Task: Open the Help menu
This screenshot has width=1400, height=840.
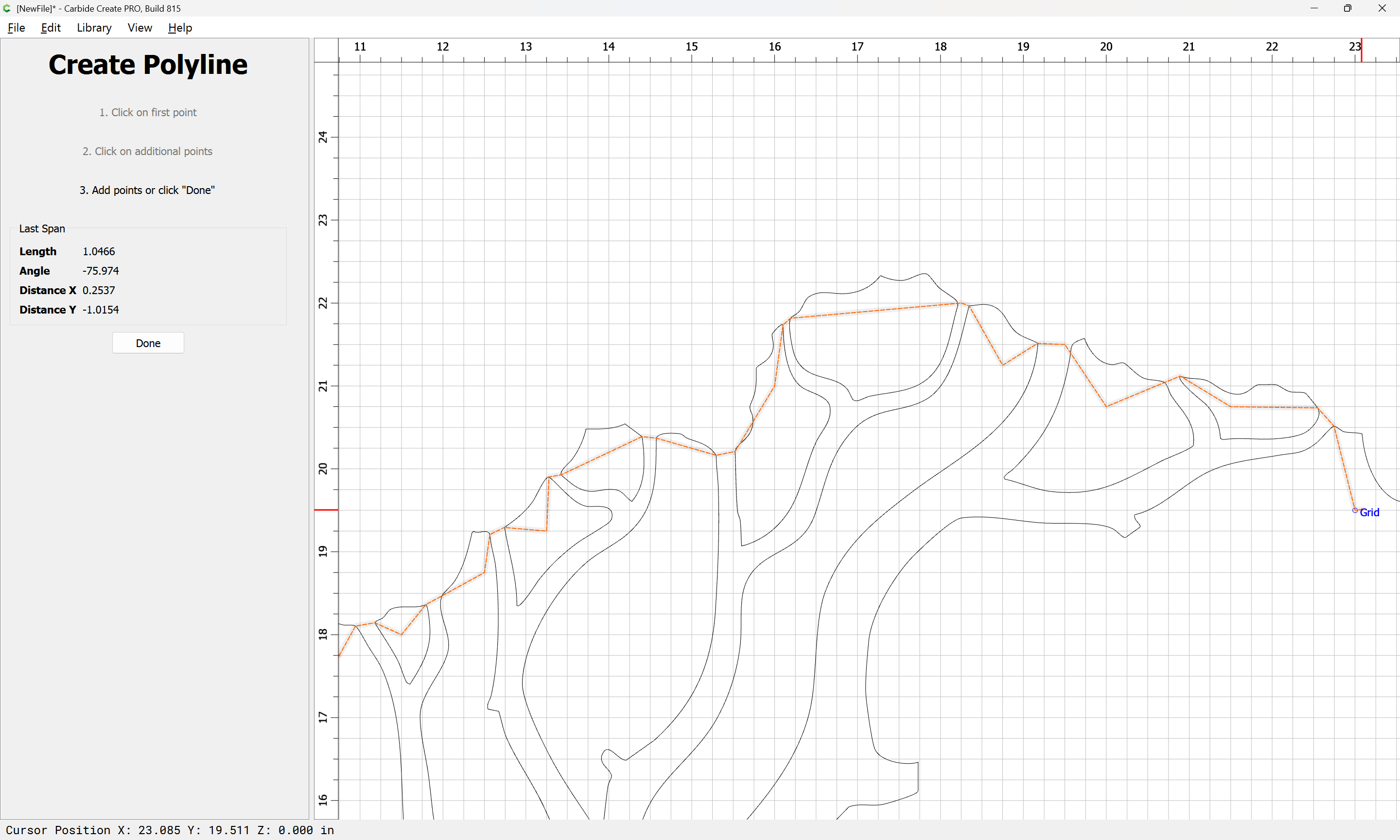Action: 180,28
